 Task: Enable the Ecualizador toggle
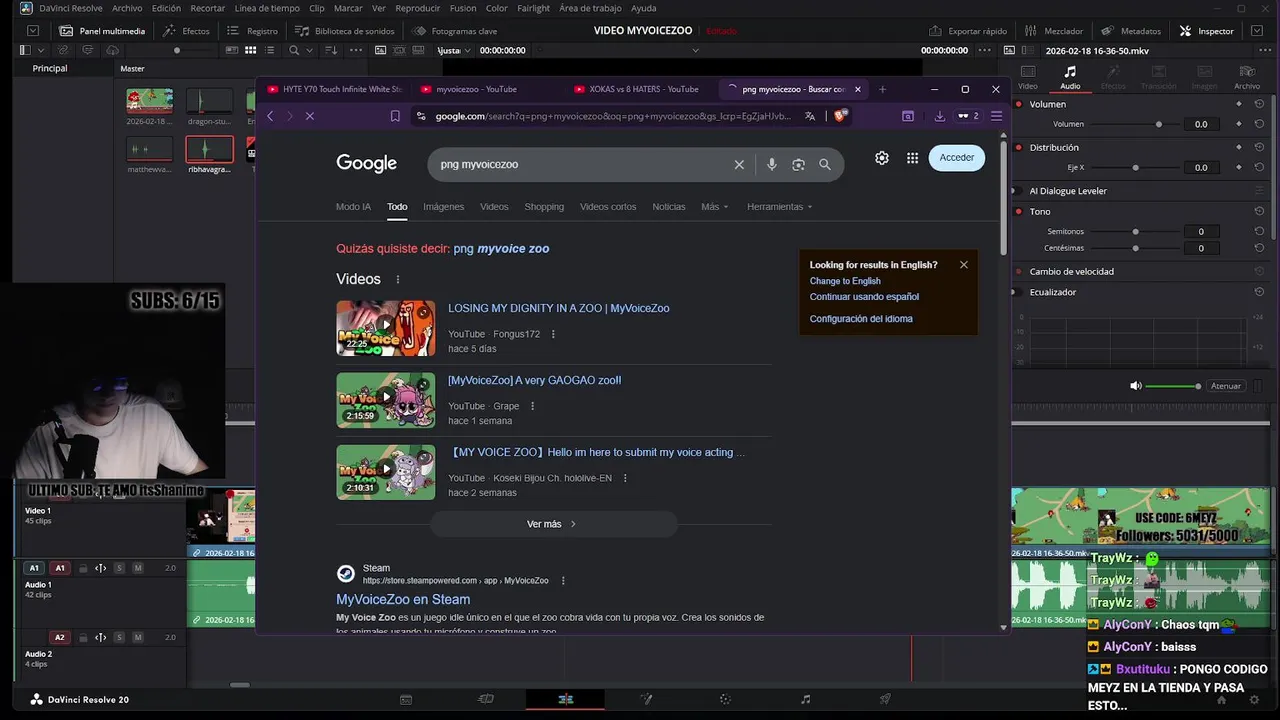click(x=1019, y=292)
